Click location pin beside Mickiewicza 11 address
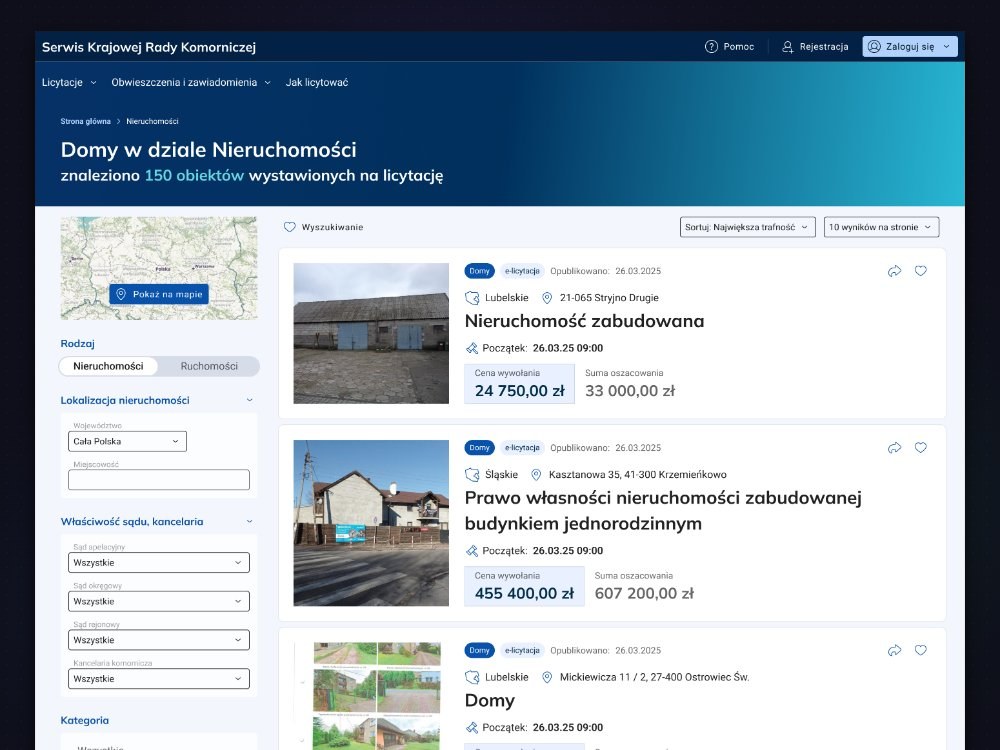Image resolution: width=1000 pixels, height=750 pixels. point(547,677)
